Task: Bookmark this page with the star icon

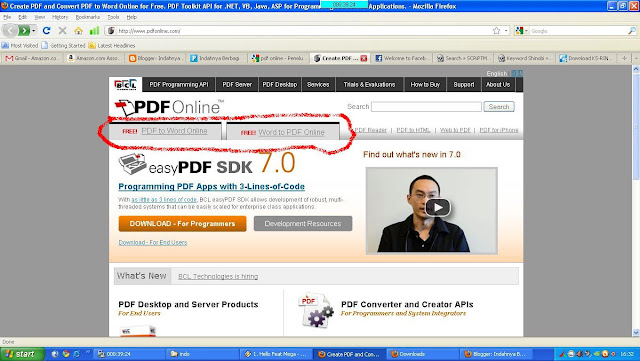Action: pos(496,31)
